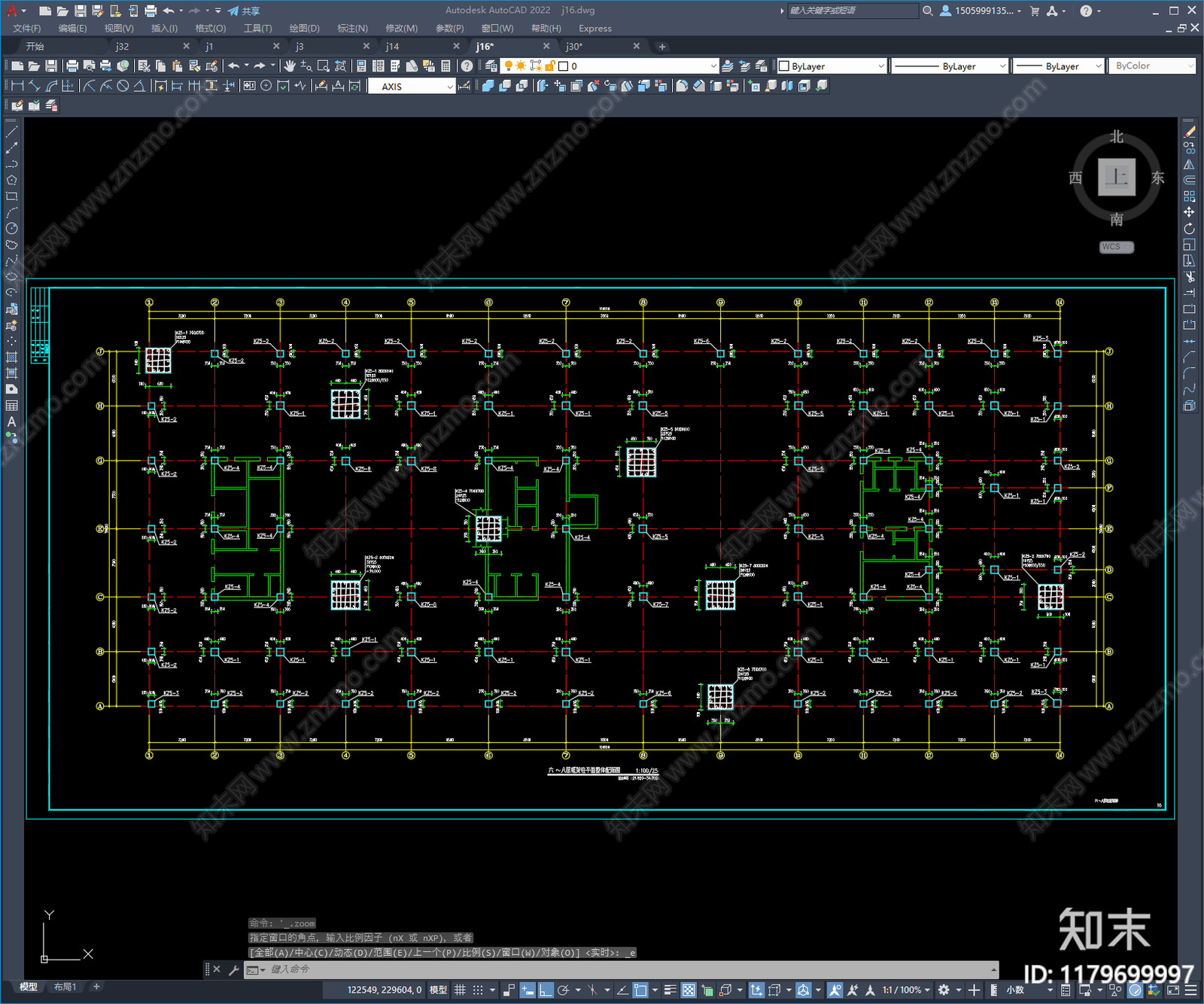Viewport: 1204px width, 1004px height.
Task: Toggle grid display in status bar
Action: point(460,990)
